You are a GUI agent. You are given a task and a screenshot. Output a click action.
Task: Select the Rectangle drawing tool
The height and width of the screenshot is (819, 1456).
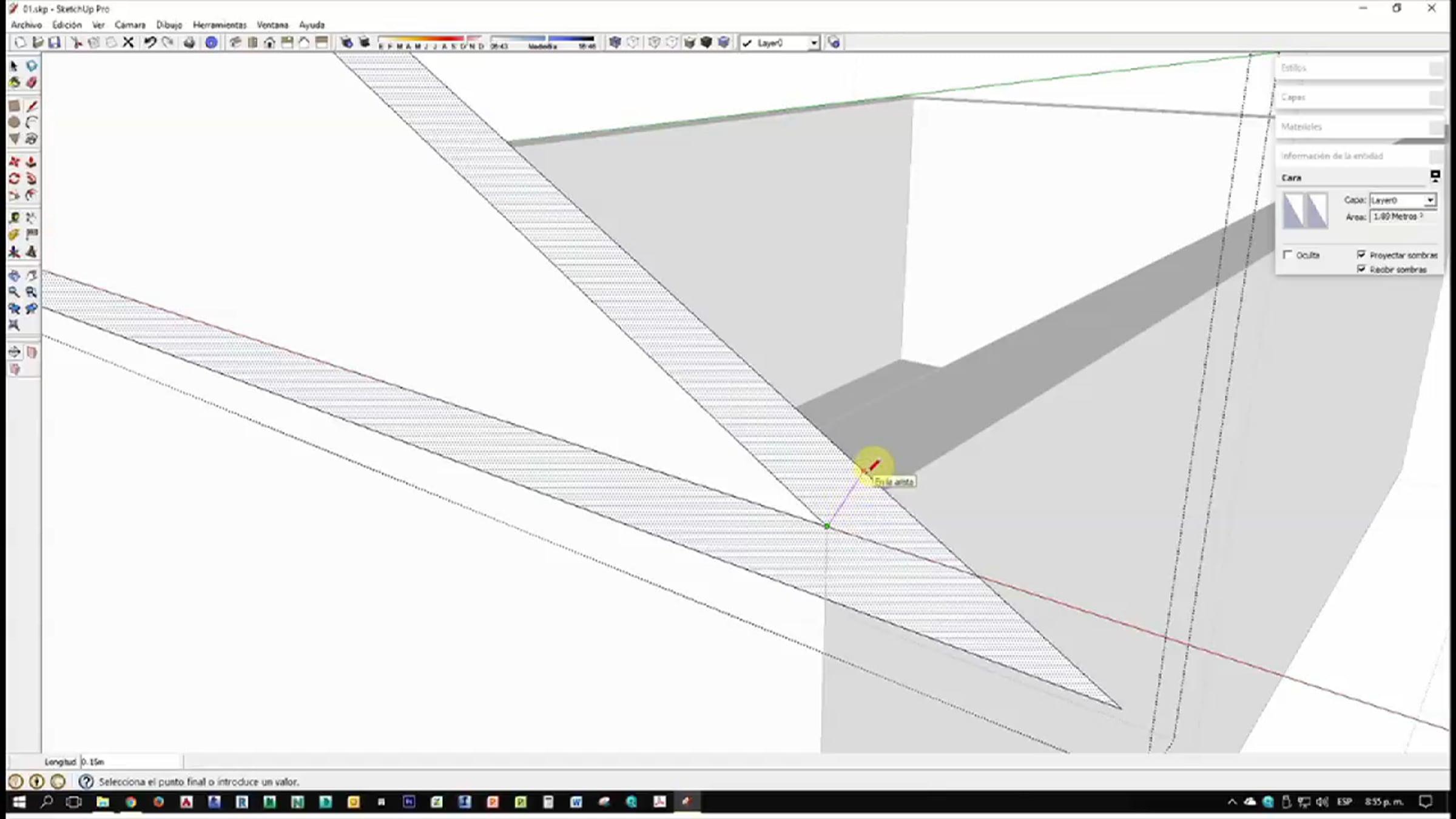pyautogui.click(x=15, y=106)
